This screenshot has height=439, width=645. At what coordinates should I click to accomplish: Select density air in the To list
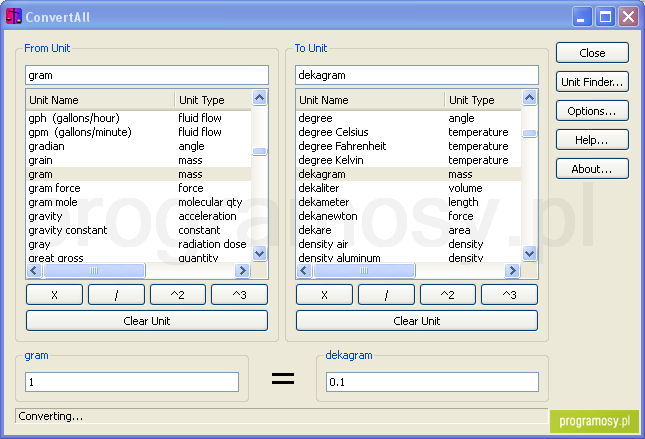(x=408, y=244)
